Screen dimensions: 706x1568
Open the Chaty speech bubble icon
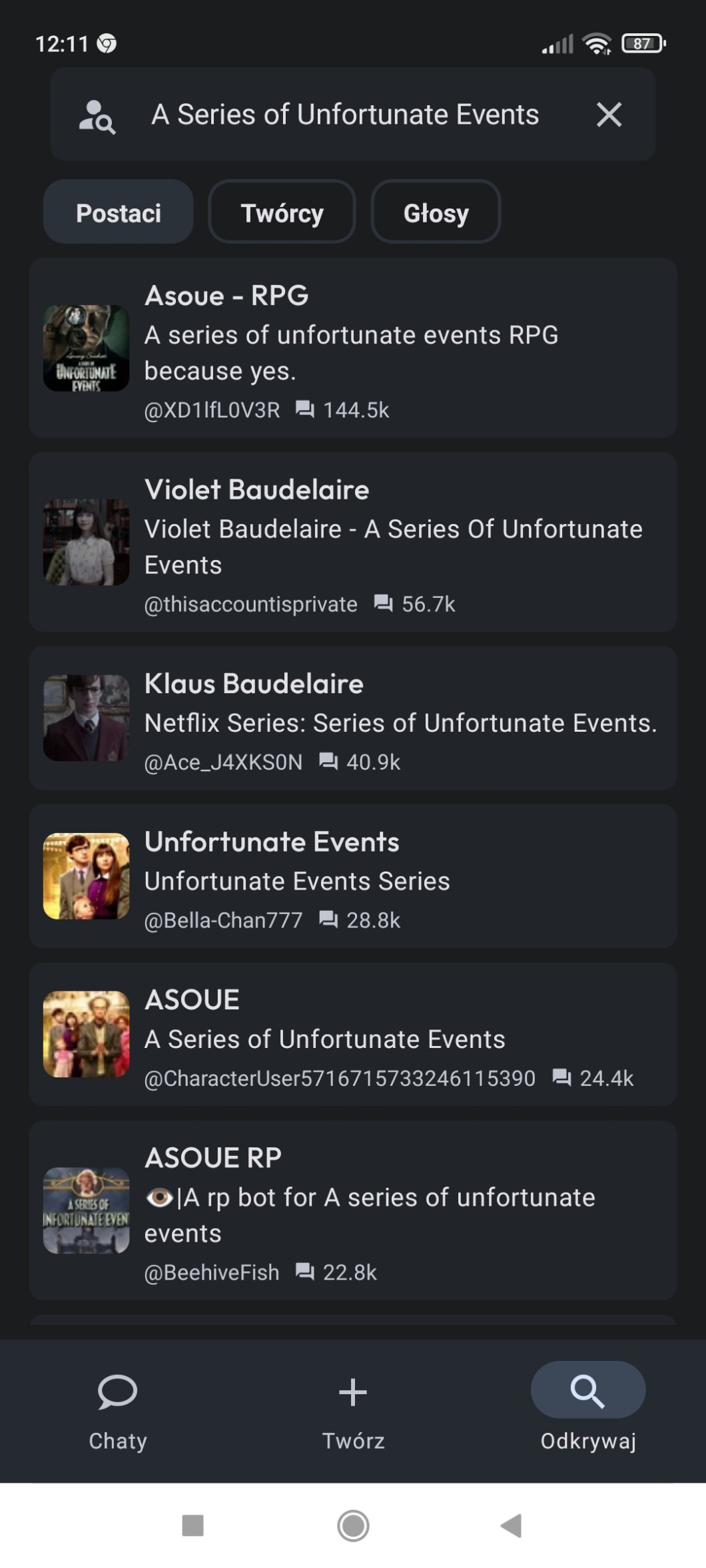coord(117,1392)
